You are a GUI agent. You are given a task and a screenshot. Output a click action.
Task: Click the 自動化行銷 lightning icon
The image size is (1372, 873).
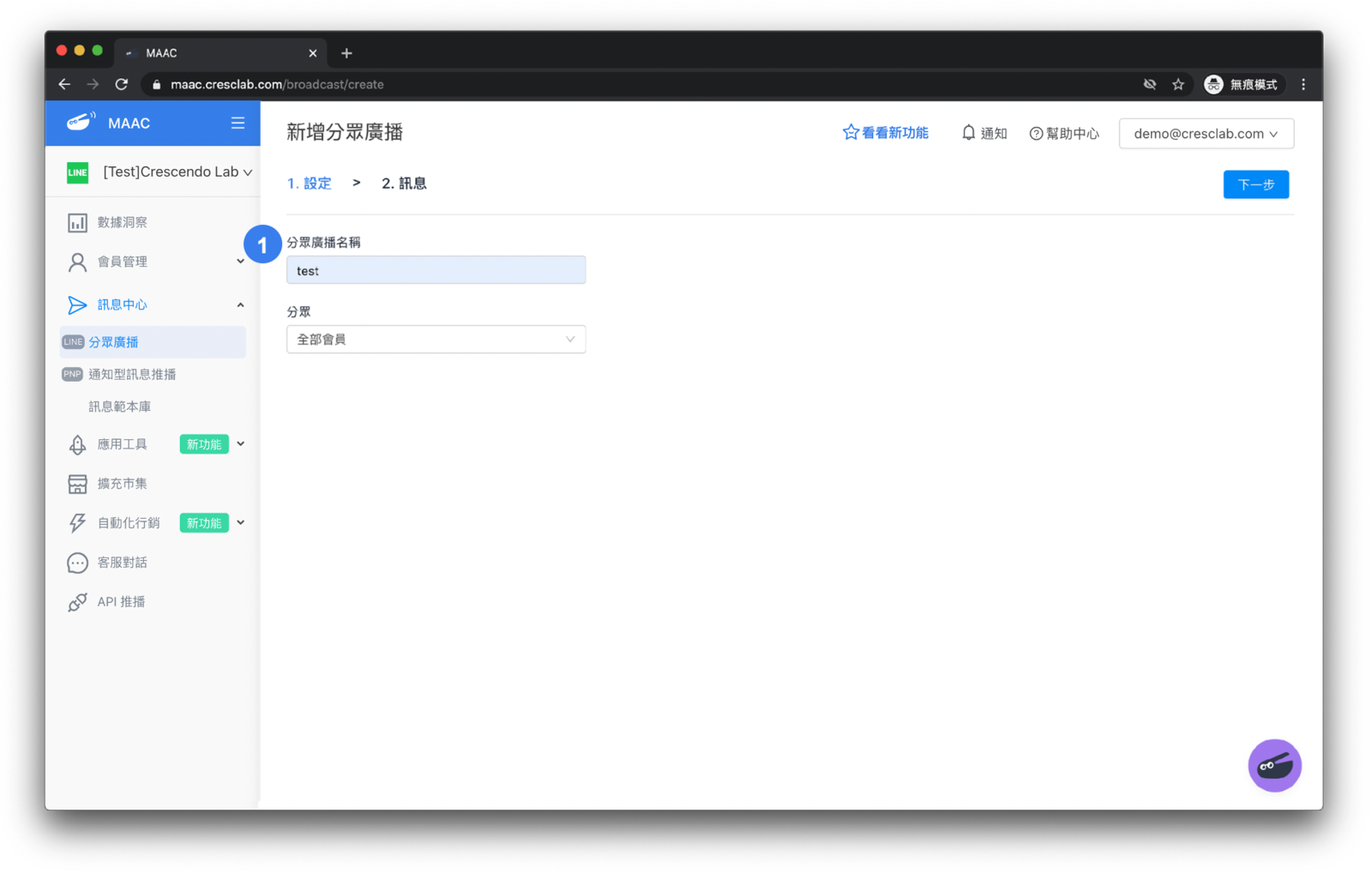77,523
